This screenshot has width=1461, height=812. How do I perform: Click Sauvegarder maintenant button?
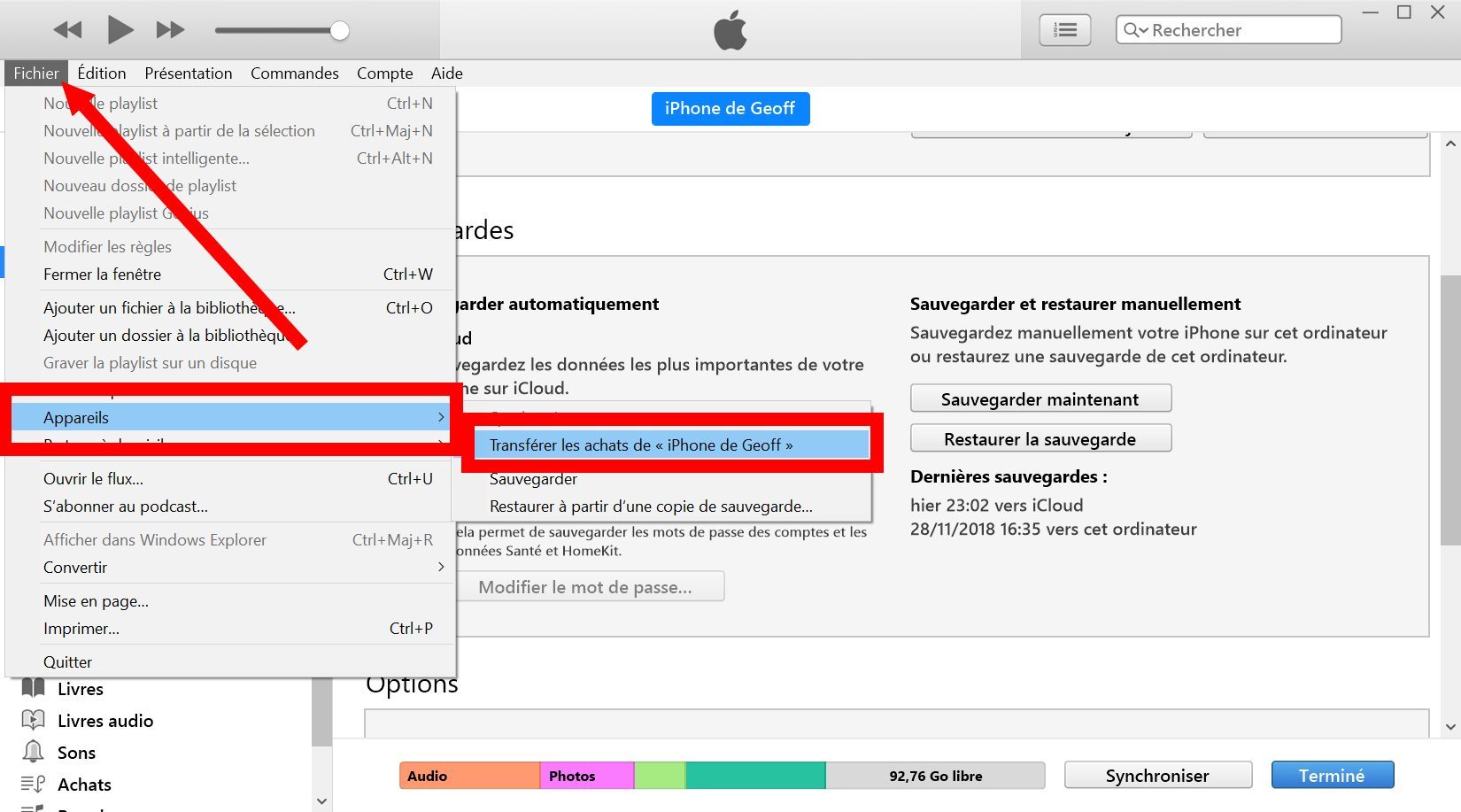click(1040, 398)
